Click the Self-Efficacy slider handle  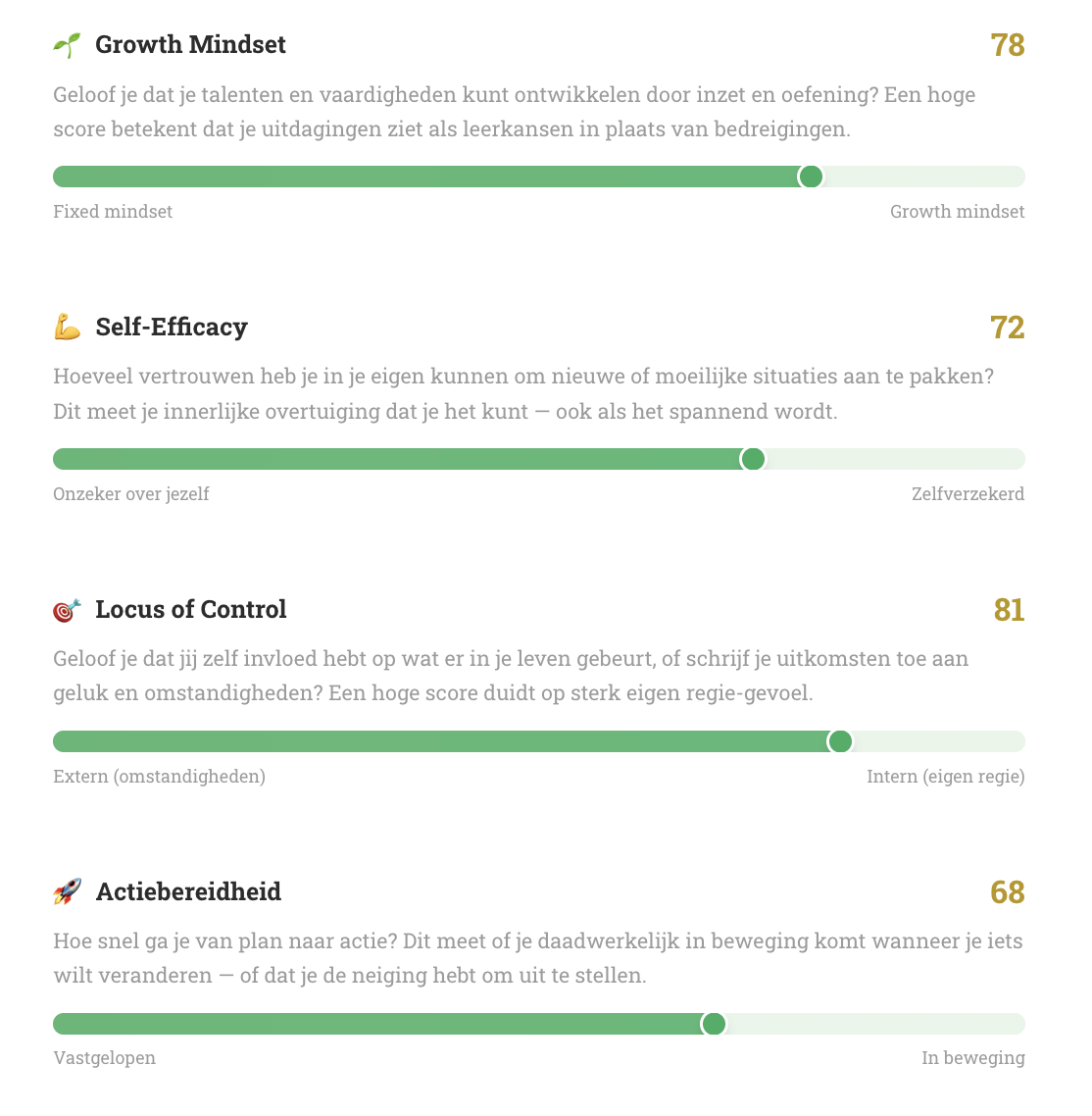(x=753, y=459)
